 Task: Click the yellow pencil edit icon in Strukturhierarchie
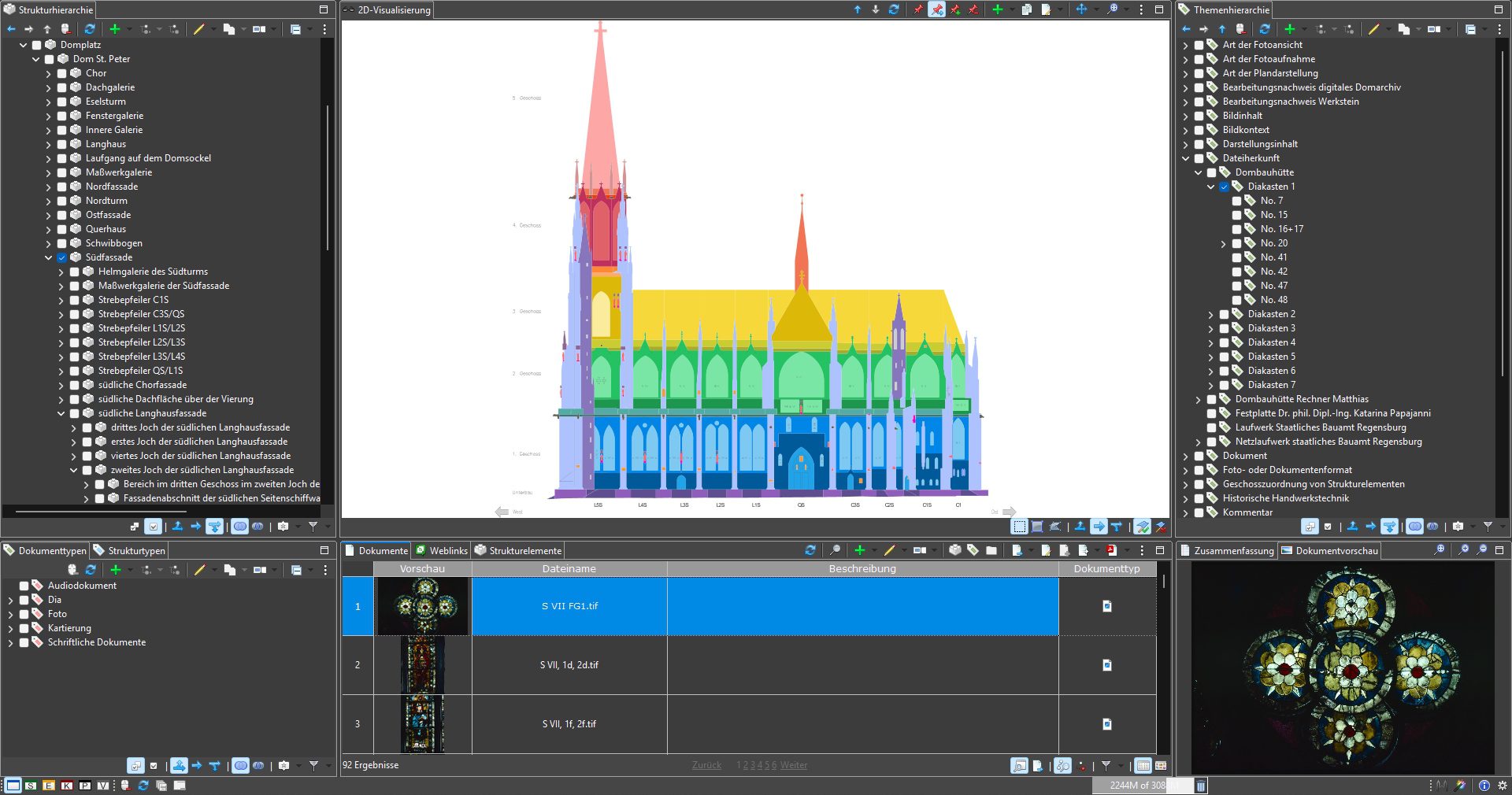click(199, 29)
